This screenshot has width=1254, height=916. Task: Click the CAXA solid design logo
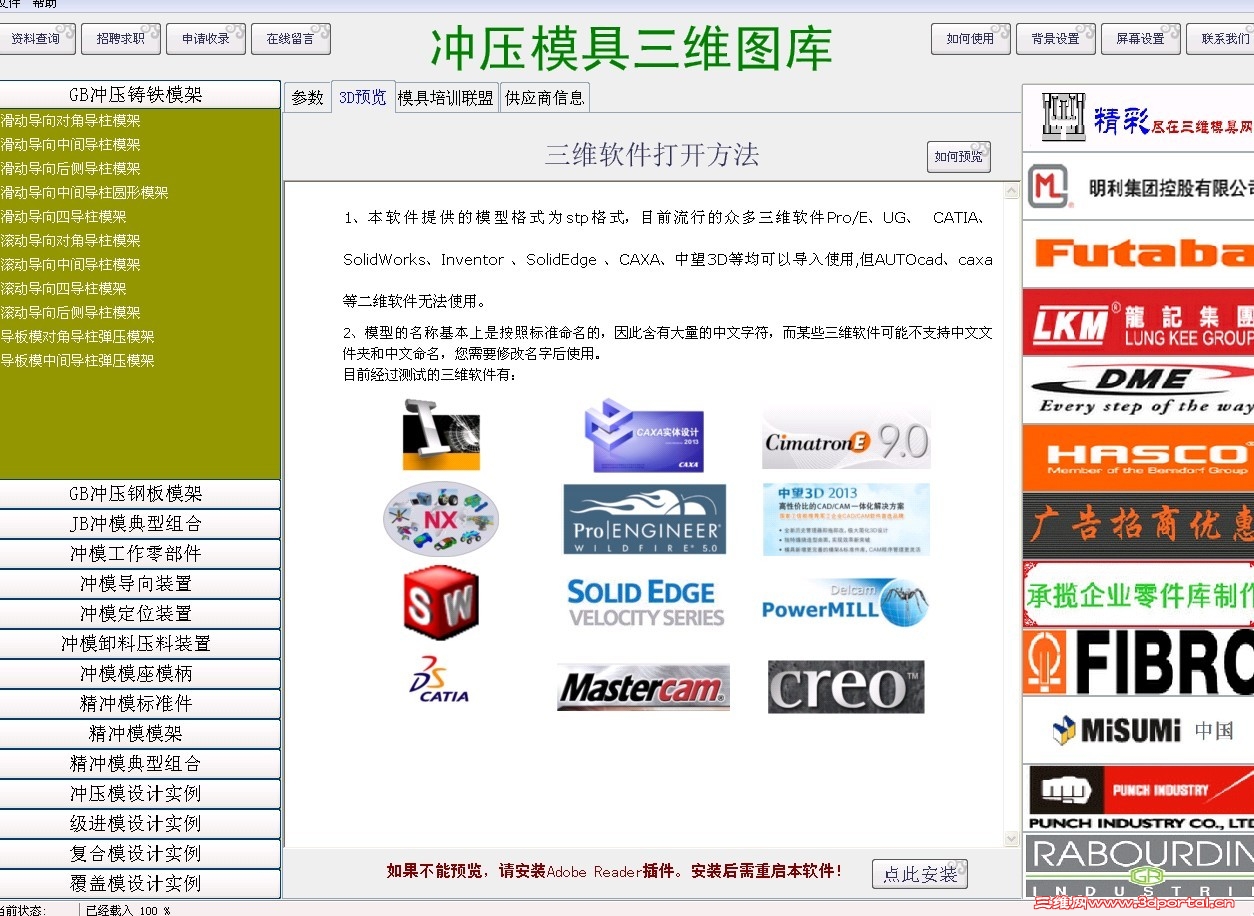[643, 435]
